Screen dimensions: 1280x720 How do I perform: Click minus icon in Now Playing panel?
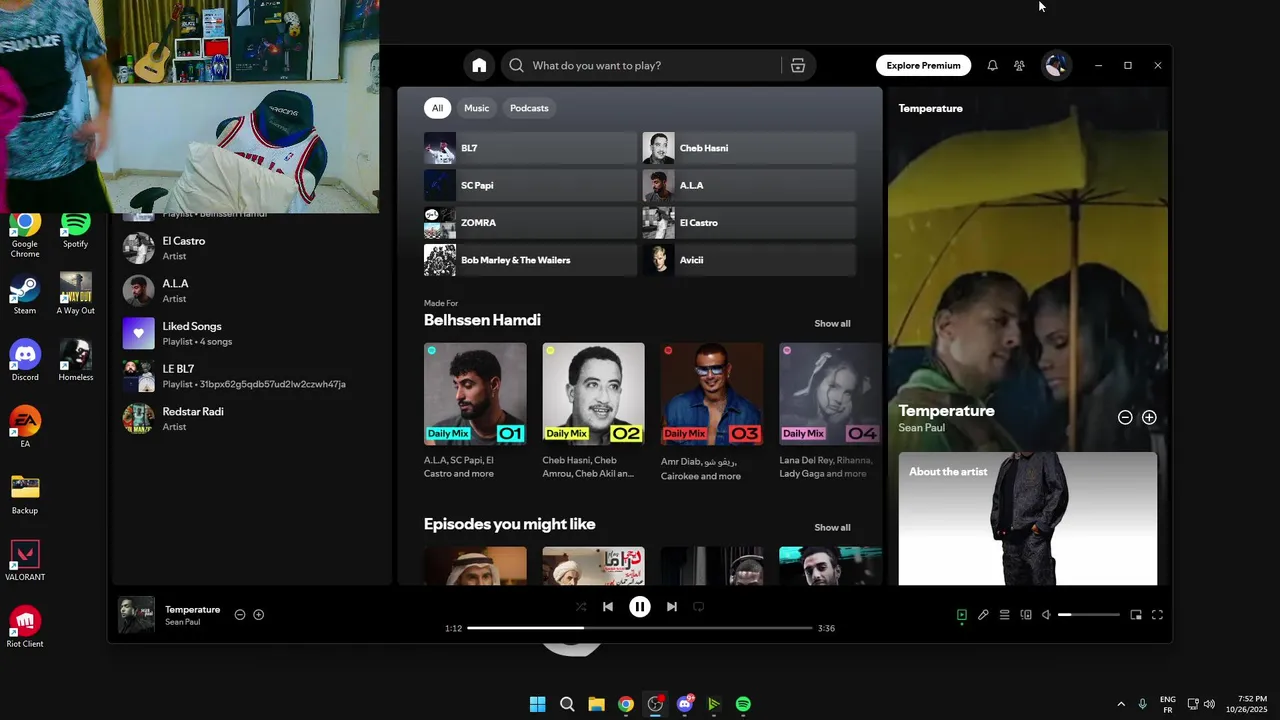click(x=1125, y=417)
